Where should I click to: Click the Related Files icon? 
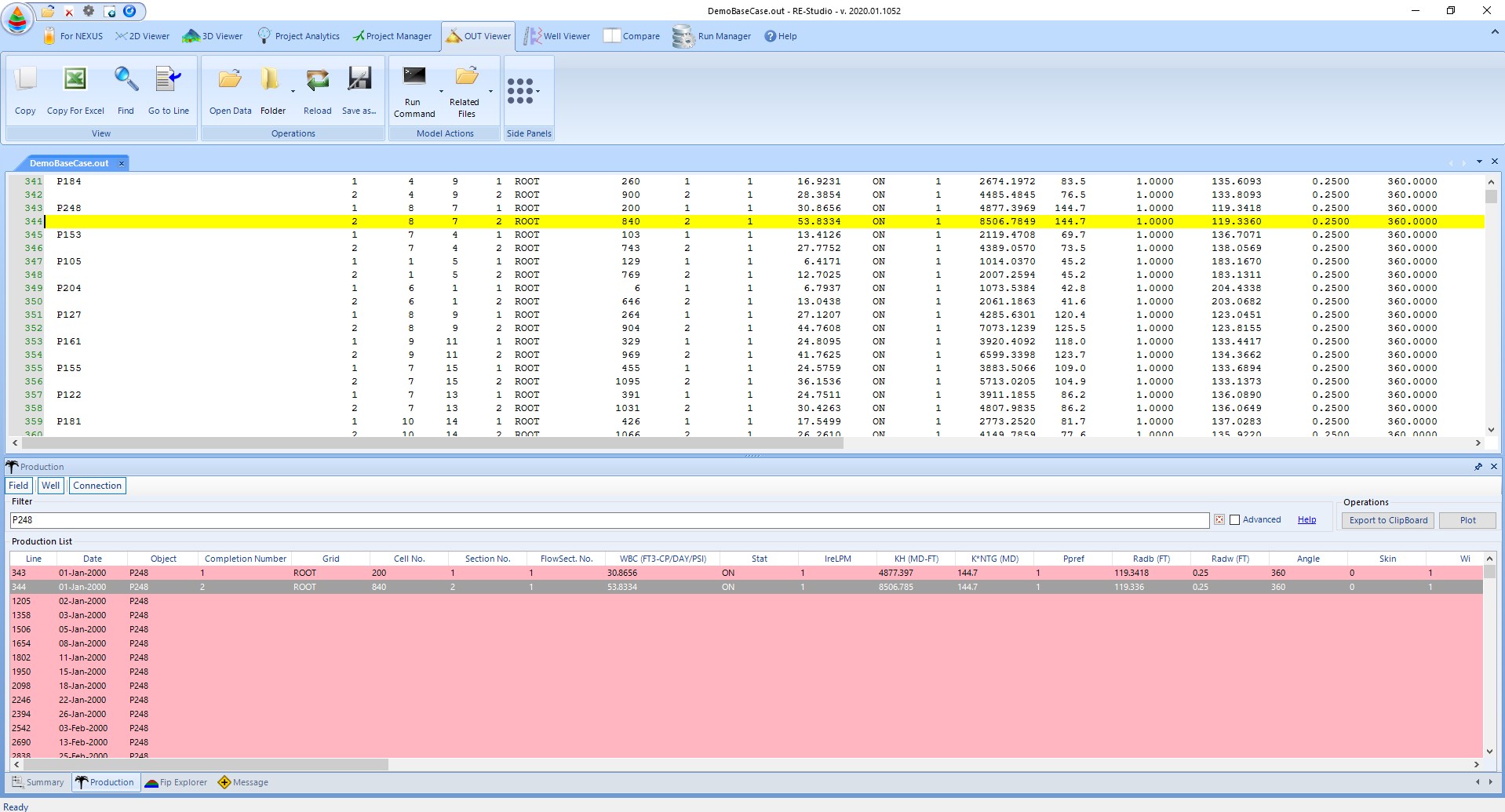tap(466, 76)
